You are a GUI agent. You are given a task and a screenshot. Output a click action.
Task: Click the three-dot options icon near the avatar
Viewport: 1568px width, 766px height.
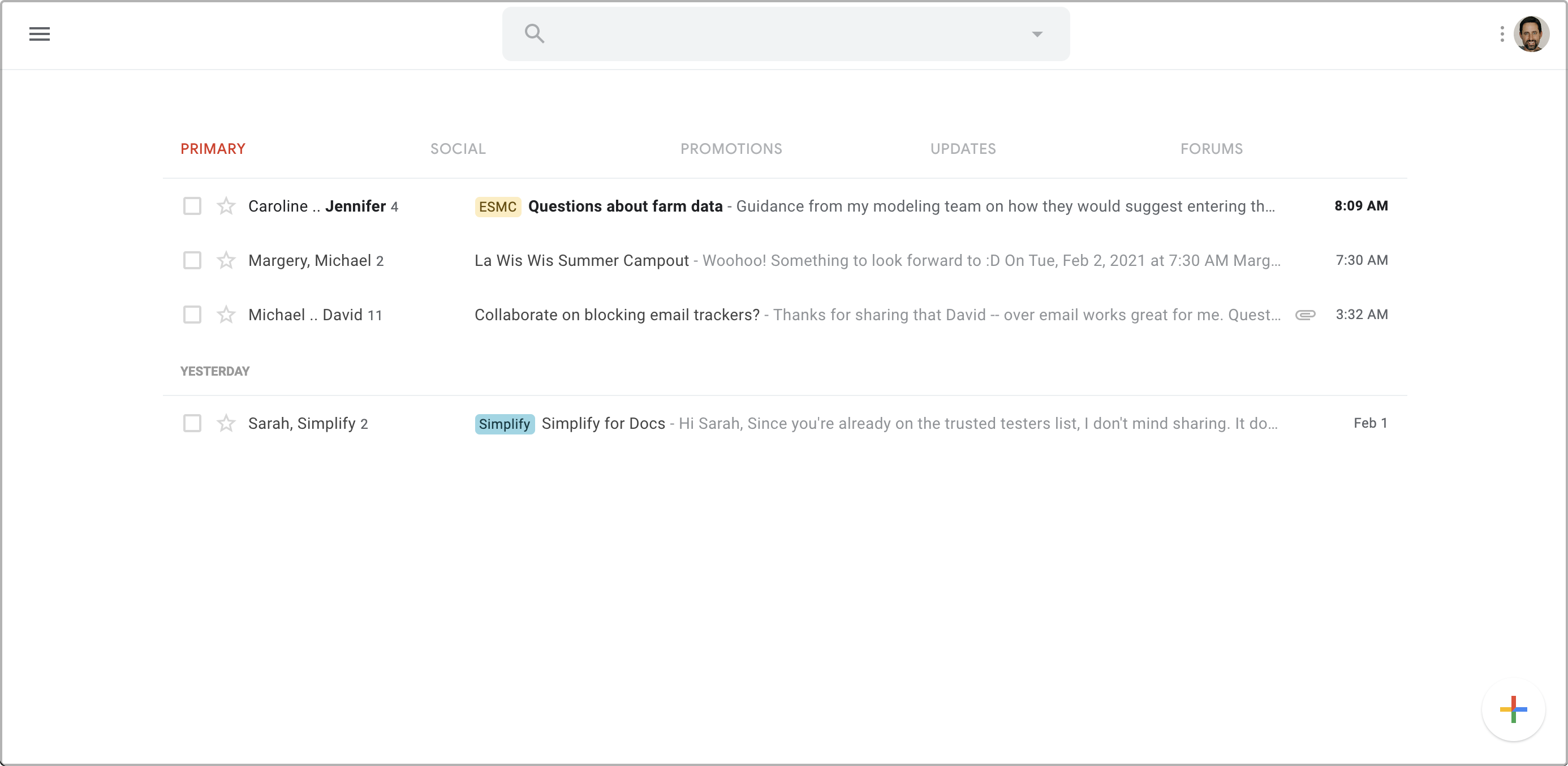coord(1501,33)
